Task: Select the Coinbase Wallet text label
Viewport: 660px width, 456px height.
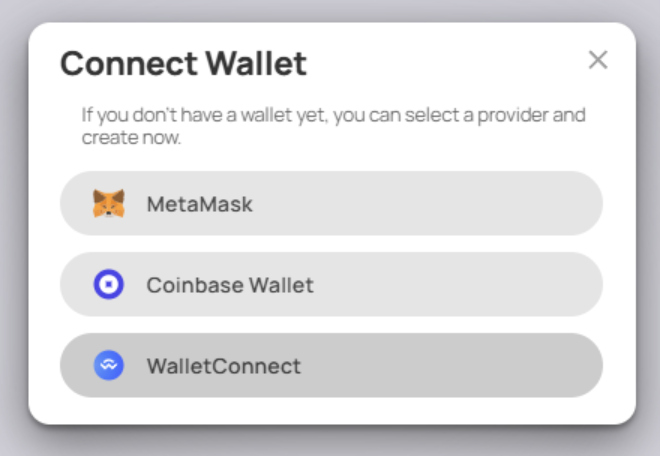Action: point(230,285)
